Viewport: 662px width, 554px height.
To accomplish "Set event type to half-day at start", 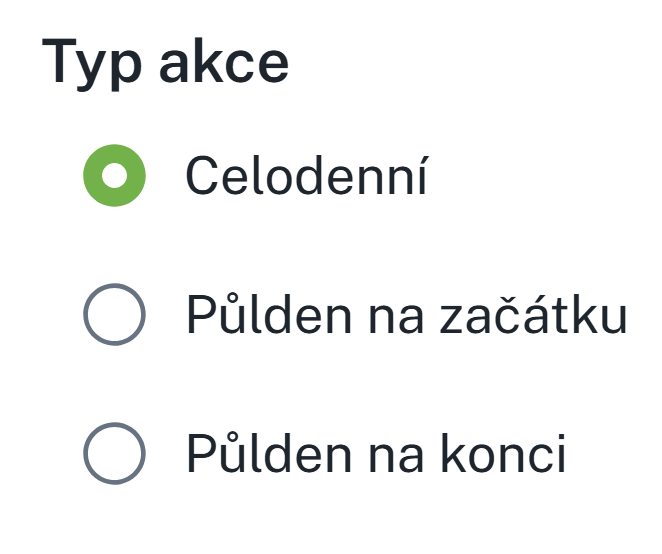I will tap(115, 316).
